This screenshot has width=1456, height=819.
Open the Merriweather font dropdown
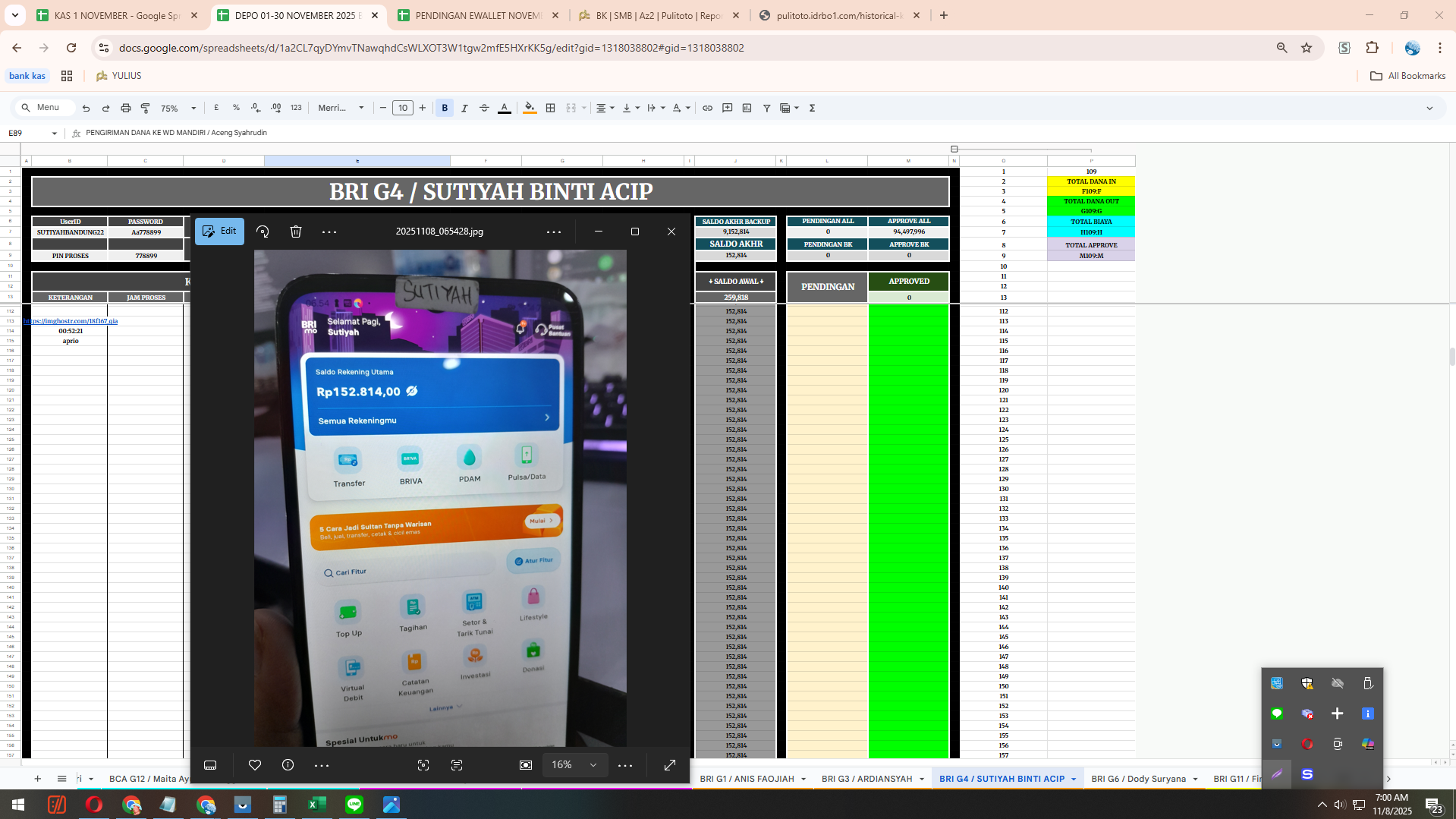(x=341, y=108)
